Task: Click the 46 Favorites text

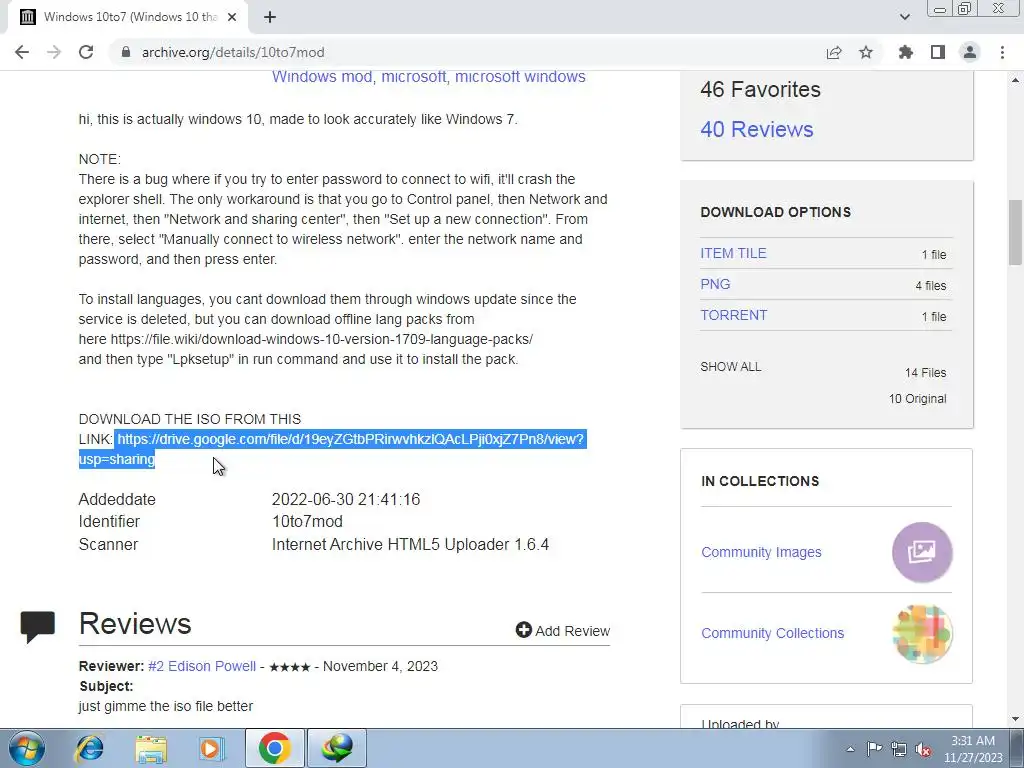Action: tap(760, 89)
